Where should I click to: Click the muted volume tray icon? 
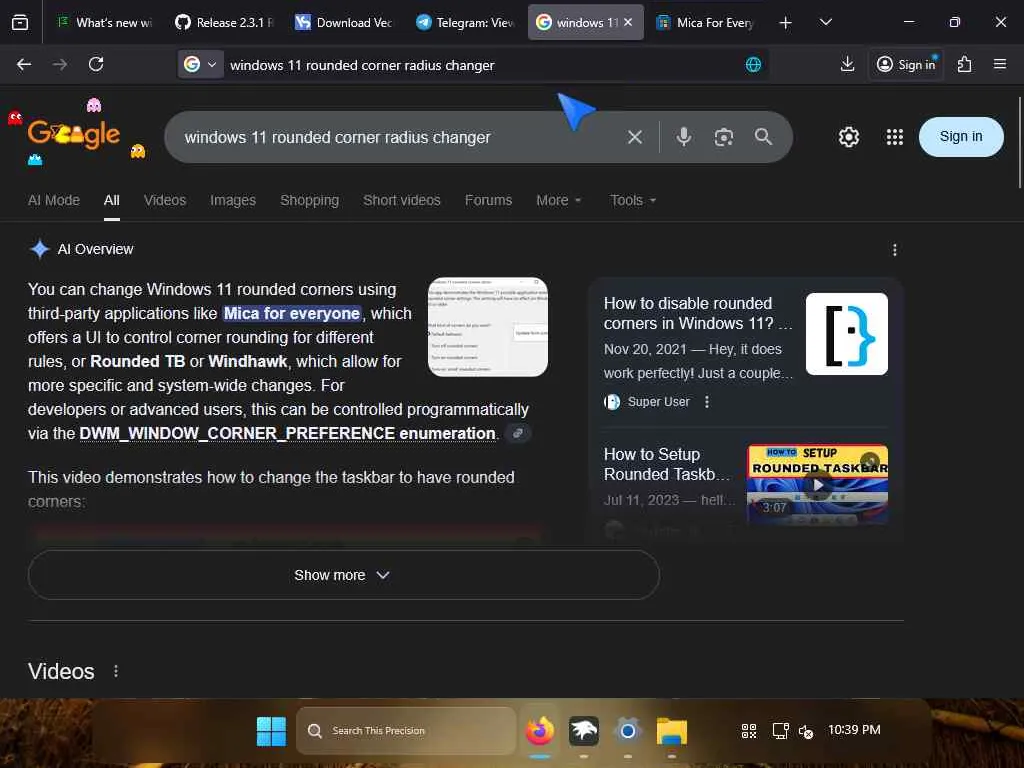click(806, 731)
